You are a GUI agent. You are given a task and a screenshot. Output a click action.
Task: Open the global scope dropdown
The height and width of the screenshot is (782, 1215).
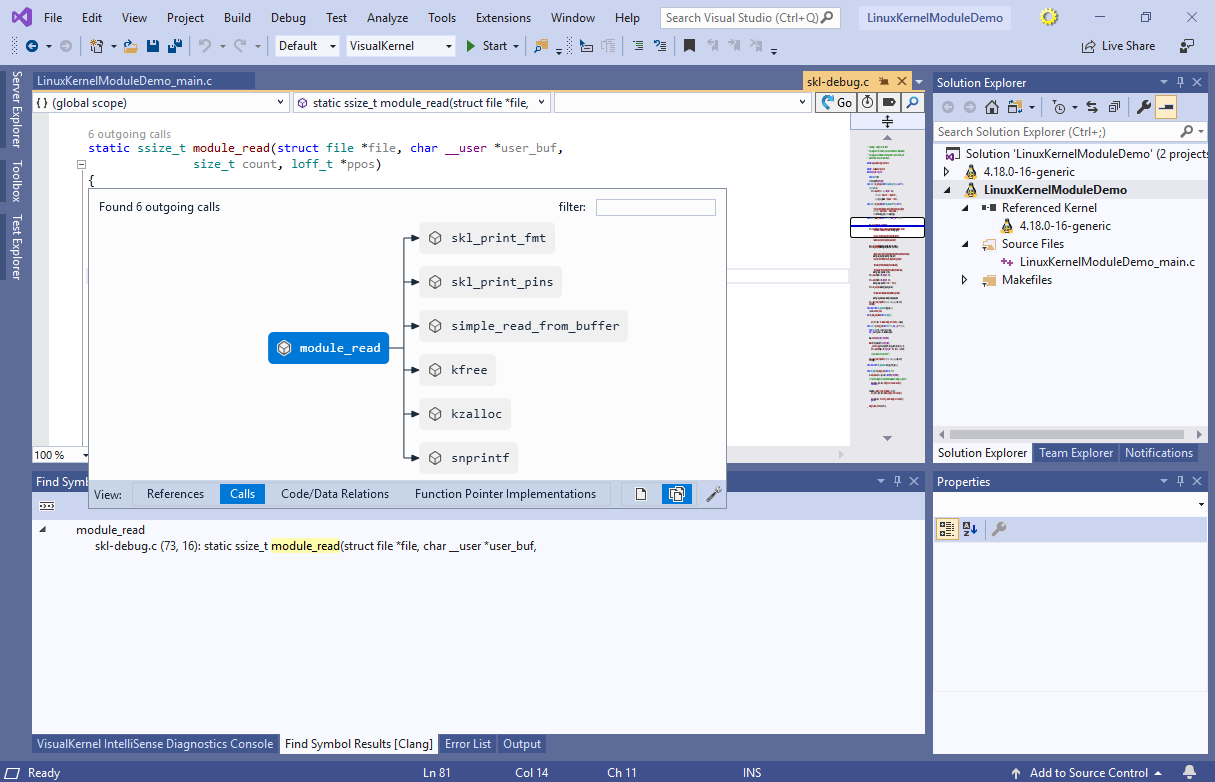161,103
